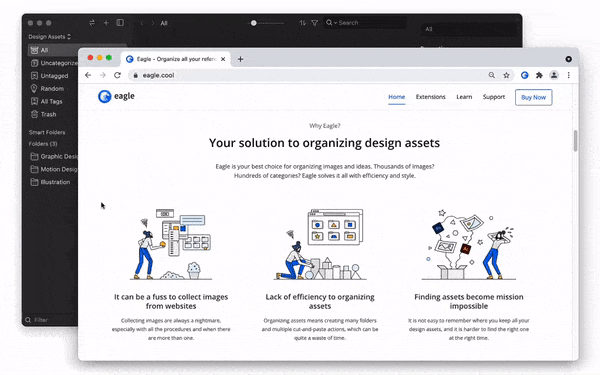Open the Extensions puzzle icon in Chrome
This screenshot has width=600, height=375.
click(x=539, y=75)
